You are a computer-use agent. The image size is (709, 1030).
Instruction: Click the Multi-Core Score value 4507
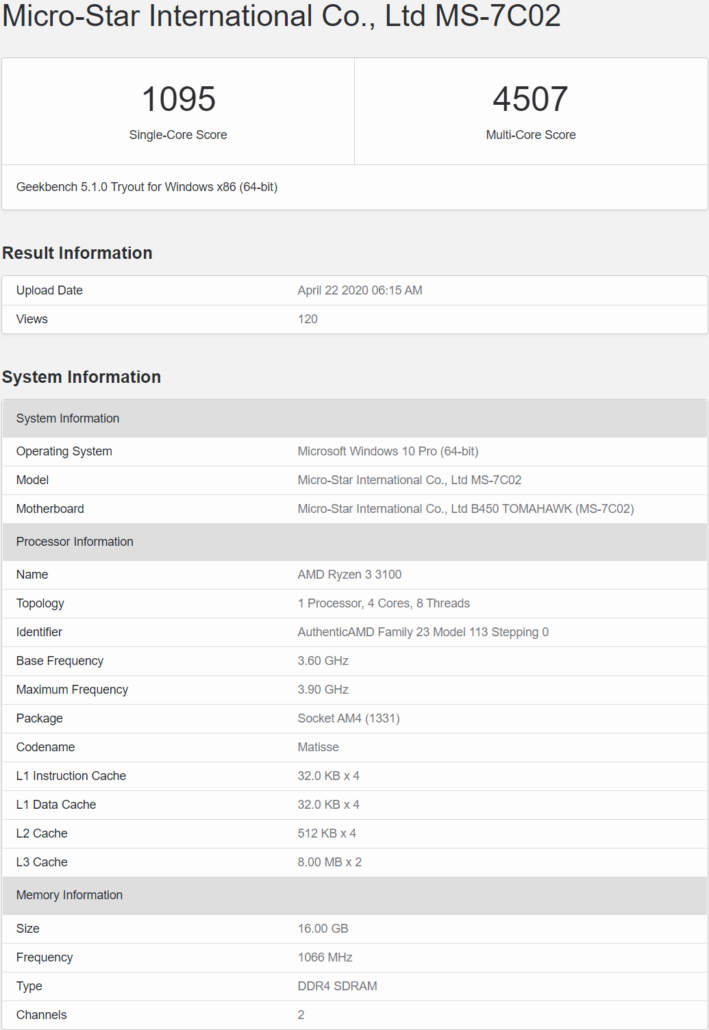(x=530, y=99)
